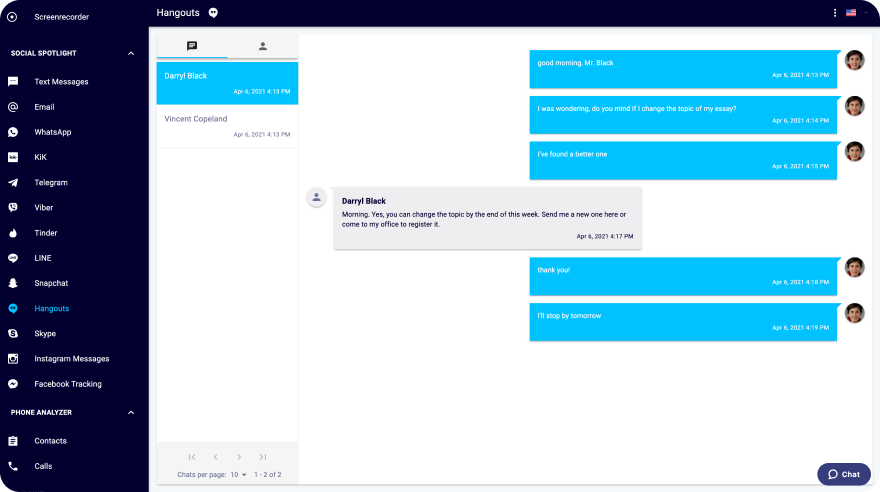Go to the last page of chats

click(263, 457)
